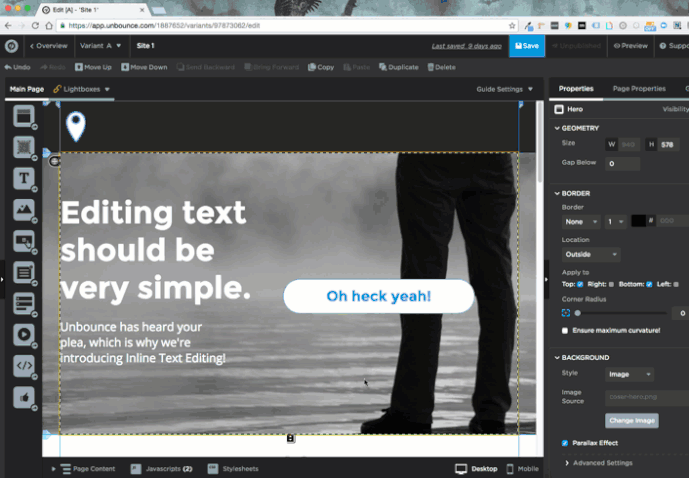The image size is (689, 478).
Task: Open the Variant A dropdown
Action: pos(100,46)
